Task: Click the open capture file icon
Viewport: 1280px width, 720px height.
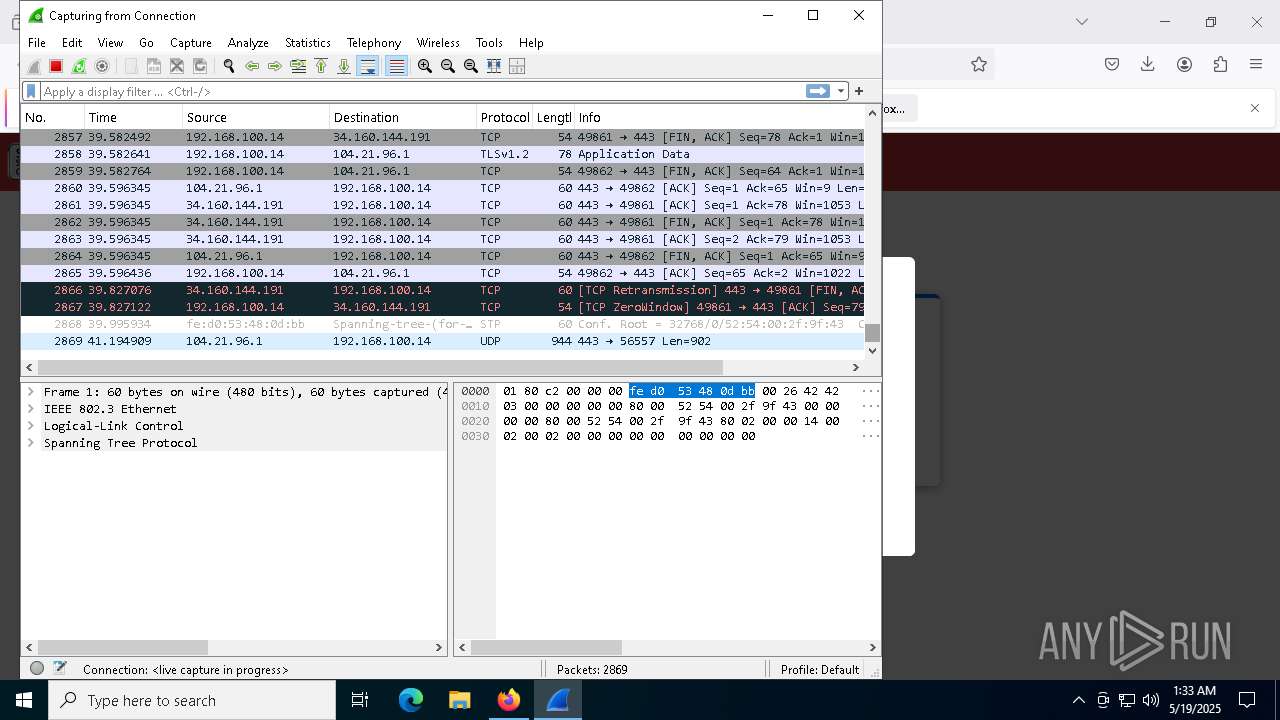Action: (131, 66)
